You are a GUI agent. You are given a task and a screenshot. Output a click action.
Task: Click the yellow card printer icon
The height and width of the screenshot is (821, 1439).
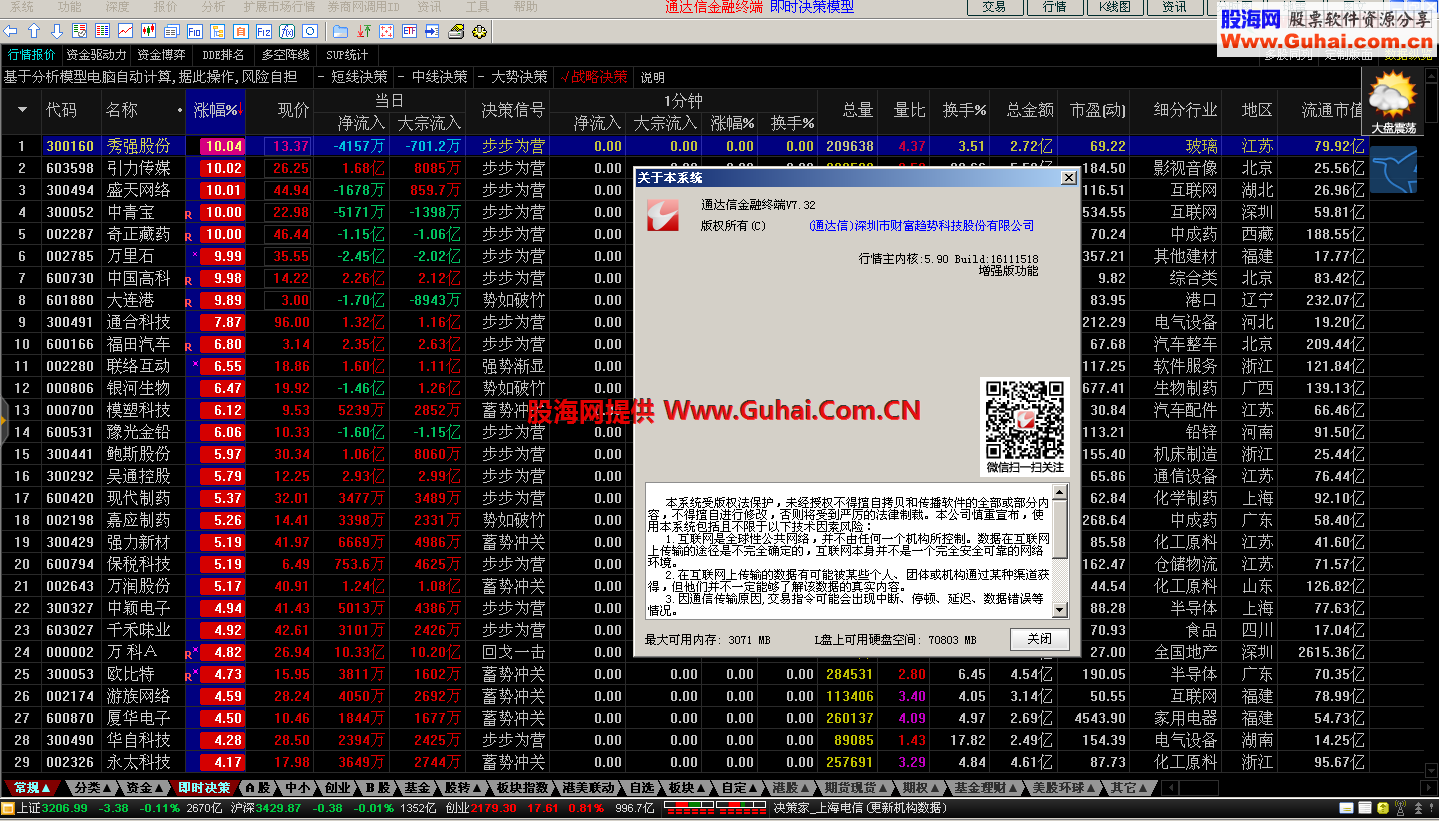456,31
